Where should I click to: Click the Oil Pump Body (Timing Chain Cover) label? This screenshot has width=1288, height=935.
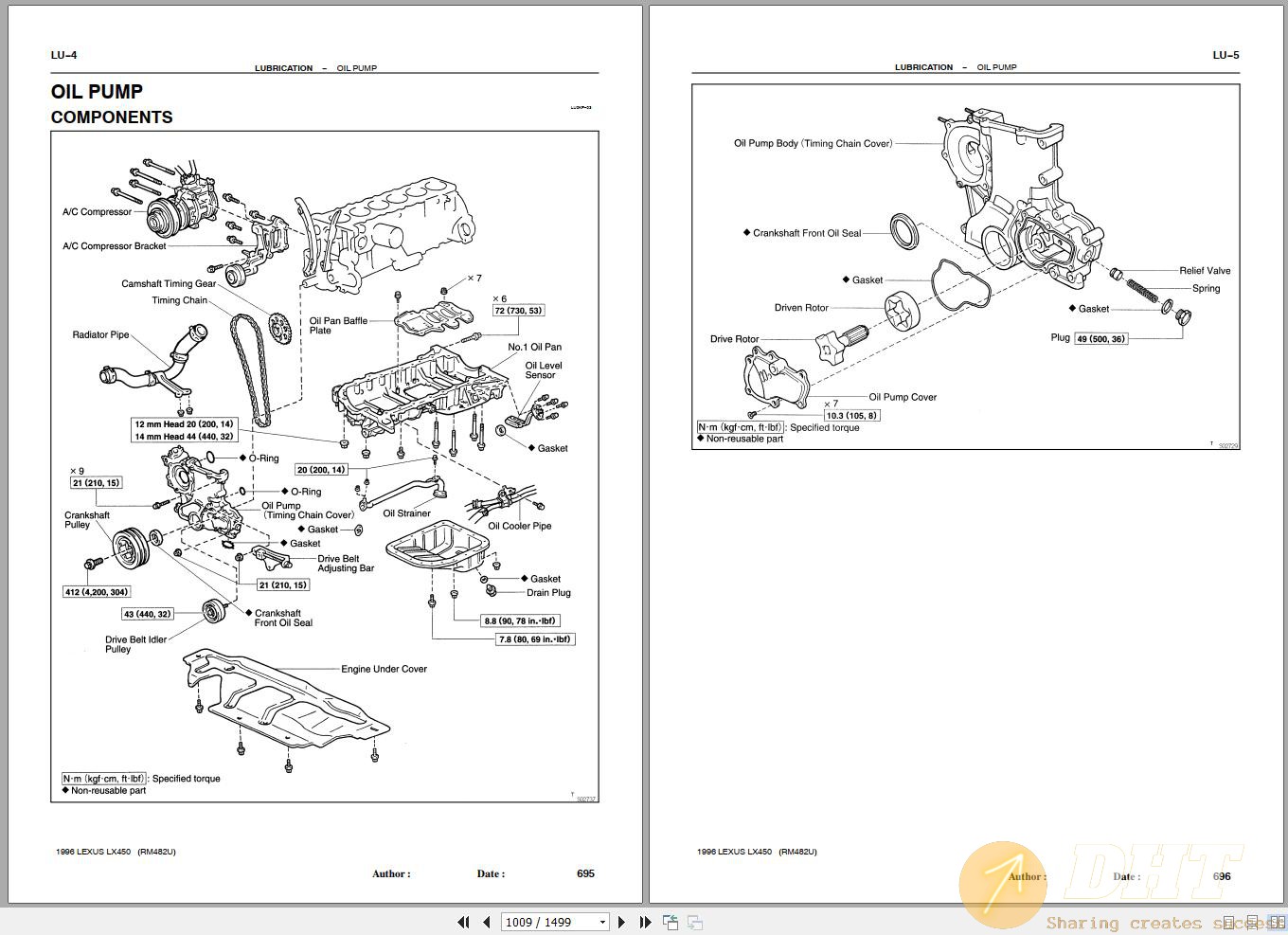[x=813, y=144]
